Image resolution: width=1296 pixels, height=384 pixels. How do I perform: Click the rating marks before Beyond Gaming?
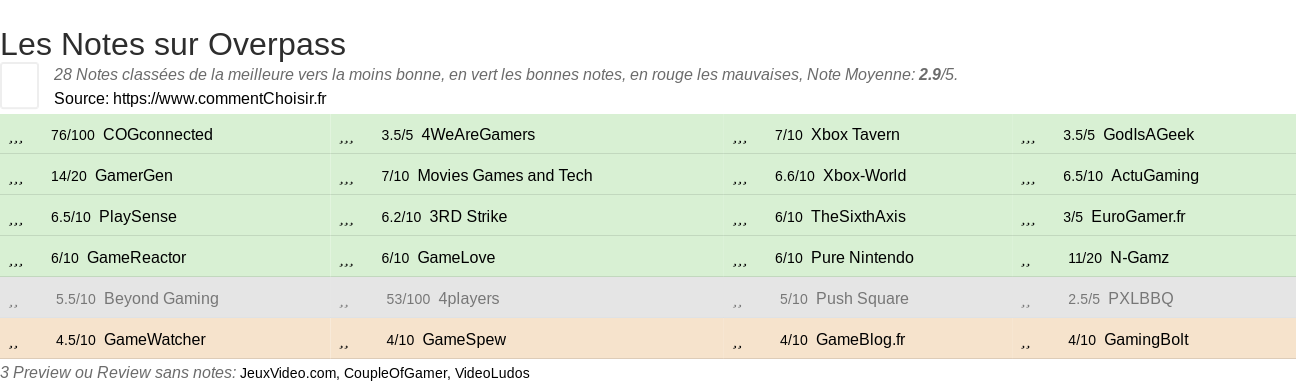pyautogui.click(x=14, y=302)
